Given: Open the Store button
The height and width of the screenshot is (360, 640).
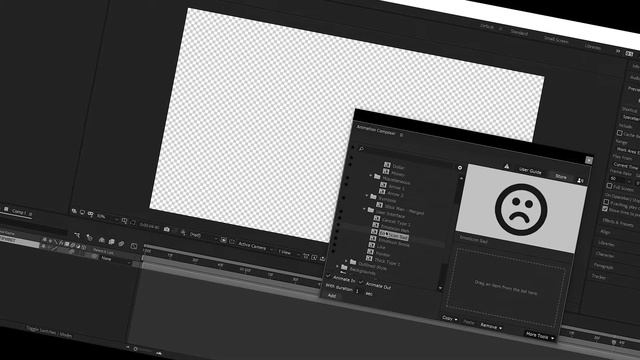Looking at the screenshot, I should (x=561, y=176).
